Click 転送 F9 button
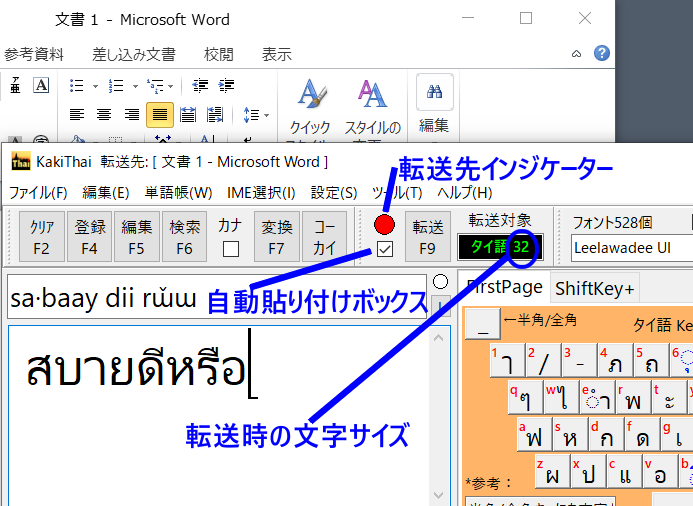Screen dimensions: 693x506 [x=427, y=236]
